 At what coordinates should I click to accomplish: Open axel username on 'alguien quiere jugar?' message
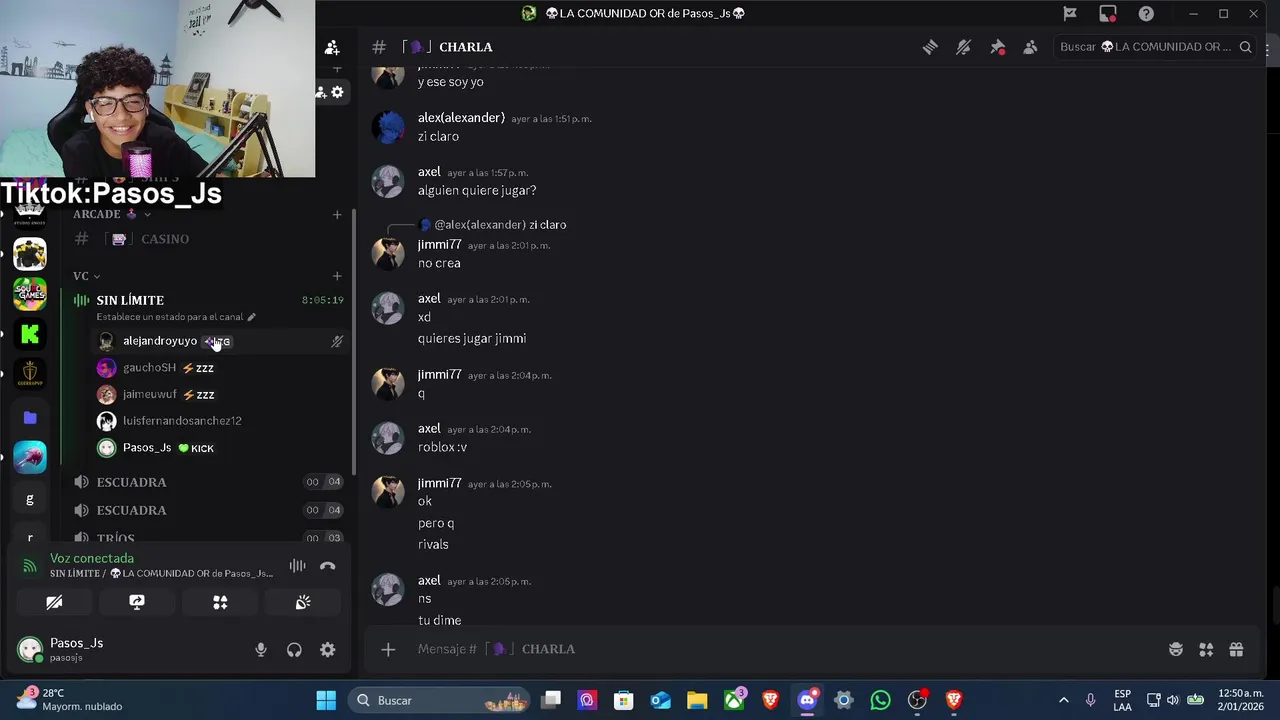point(429,172)
